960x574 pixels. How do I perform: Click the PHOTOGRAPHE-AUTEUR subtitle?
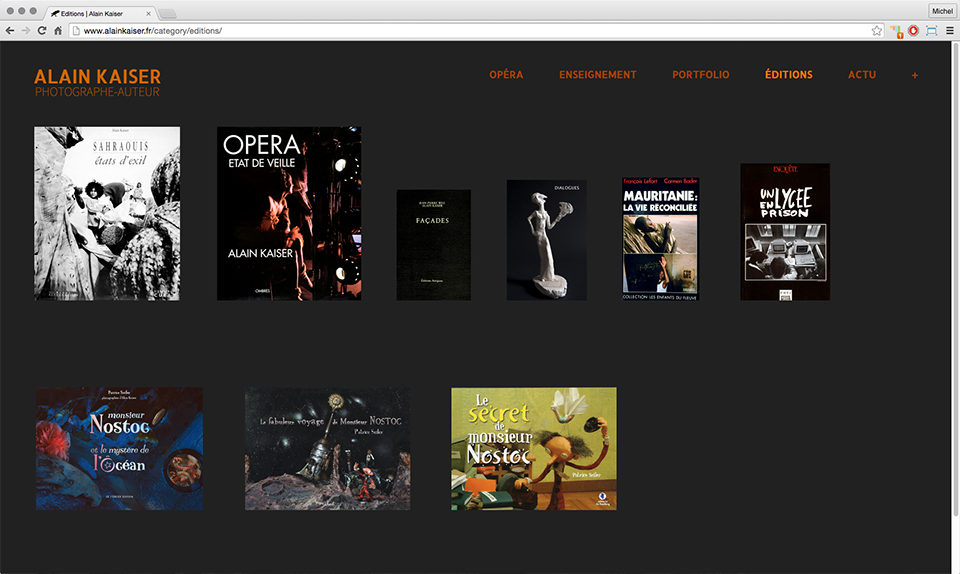(97, 92)
